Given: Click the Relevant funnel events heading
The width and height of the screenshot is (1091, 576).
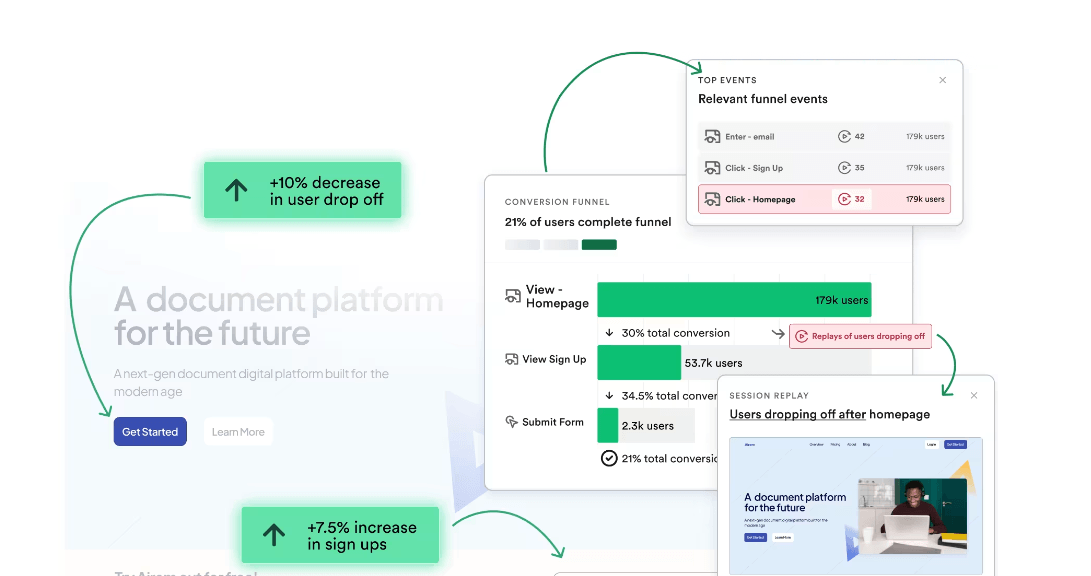Looking at the screenshot, I should 763,99.
